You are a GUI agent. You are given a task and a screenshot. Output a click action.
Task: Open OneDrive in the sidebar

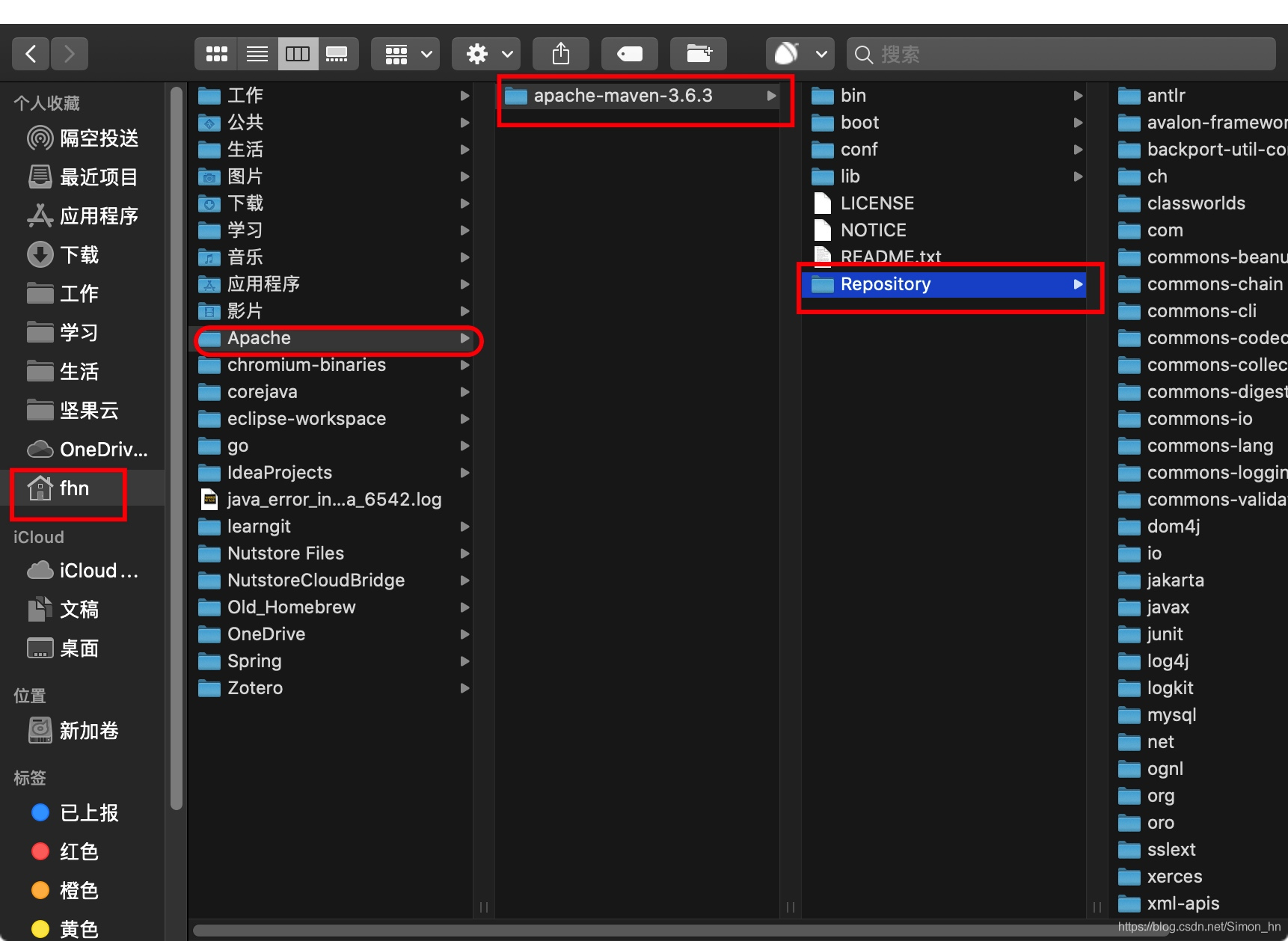pyautogui.click(x=84, y=449)
